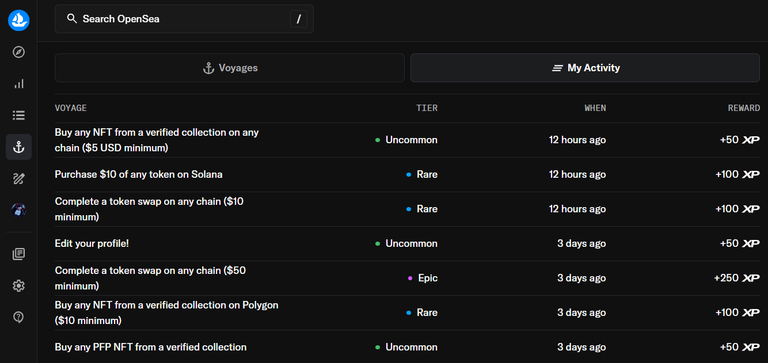Click the slash shortcut key in search bar
This screenshot has width=768, height=363.
pyautogui.click(x=298, y=19)
